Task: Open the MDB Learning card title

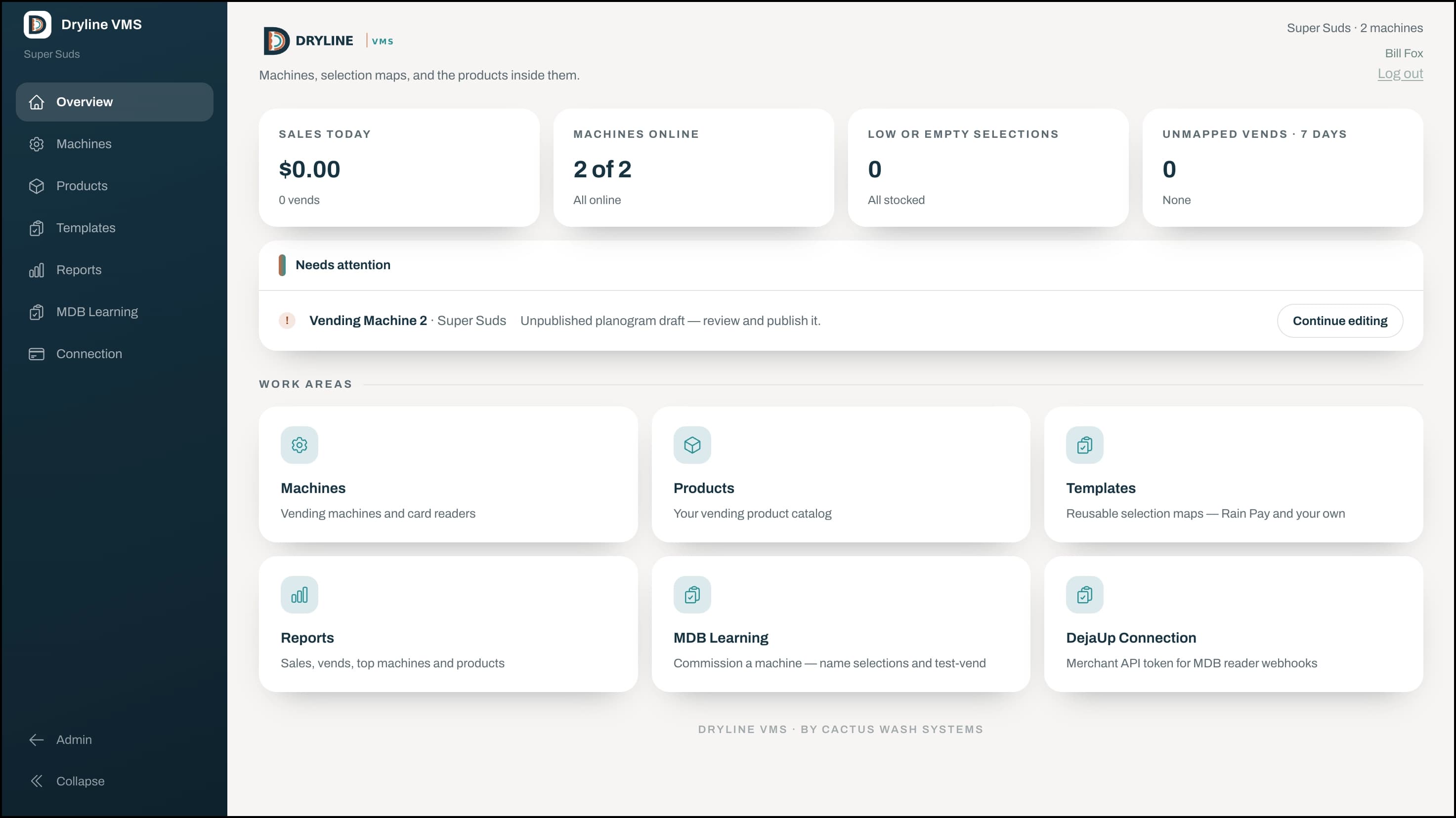Action: (x=721, y=638)
